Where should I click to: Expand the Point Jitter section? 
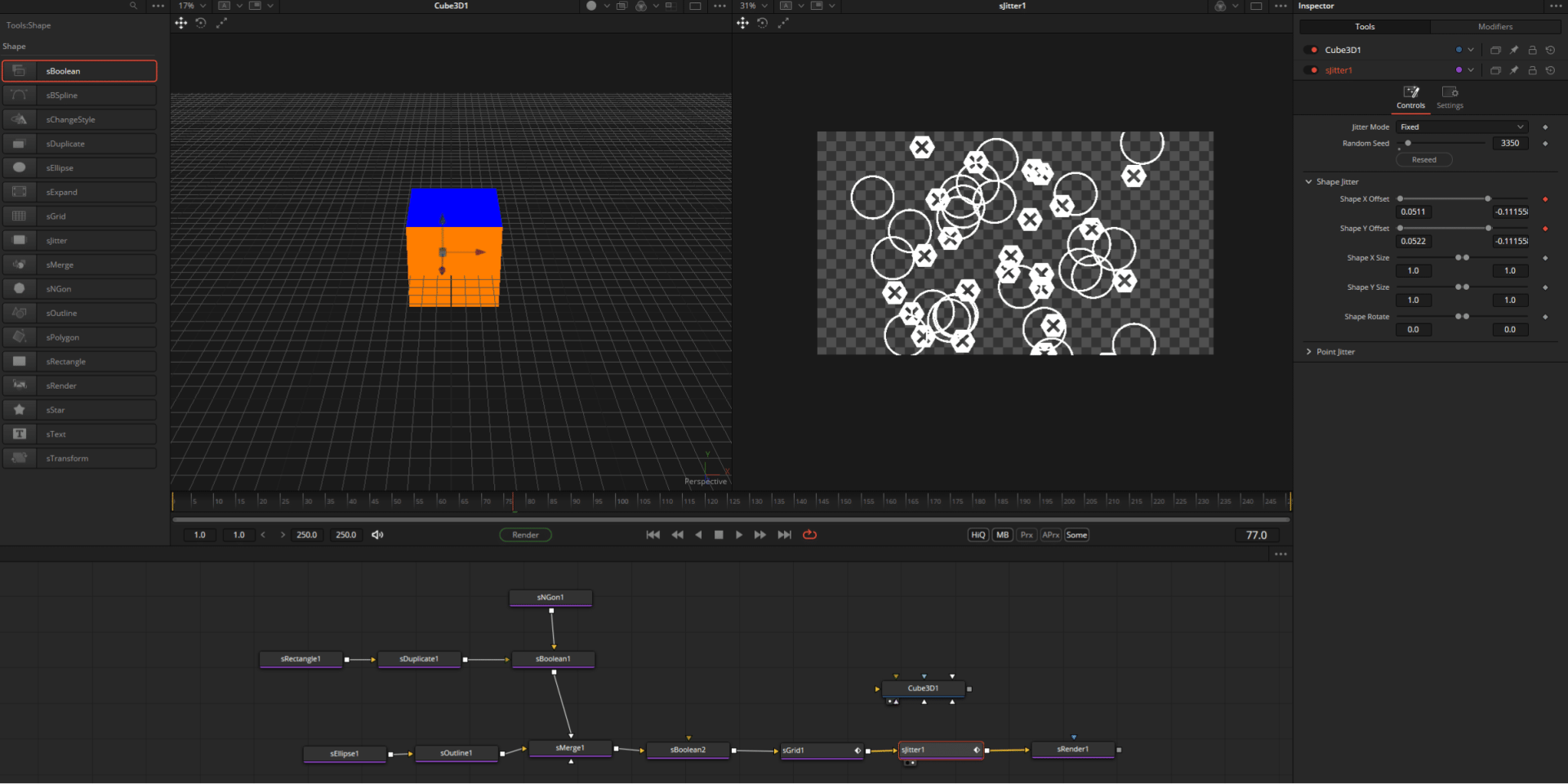click(1310, 351)
